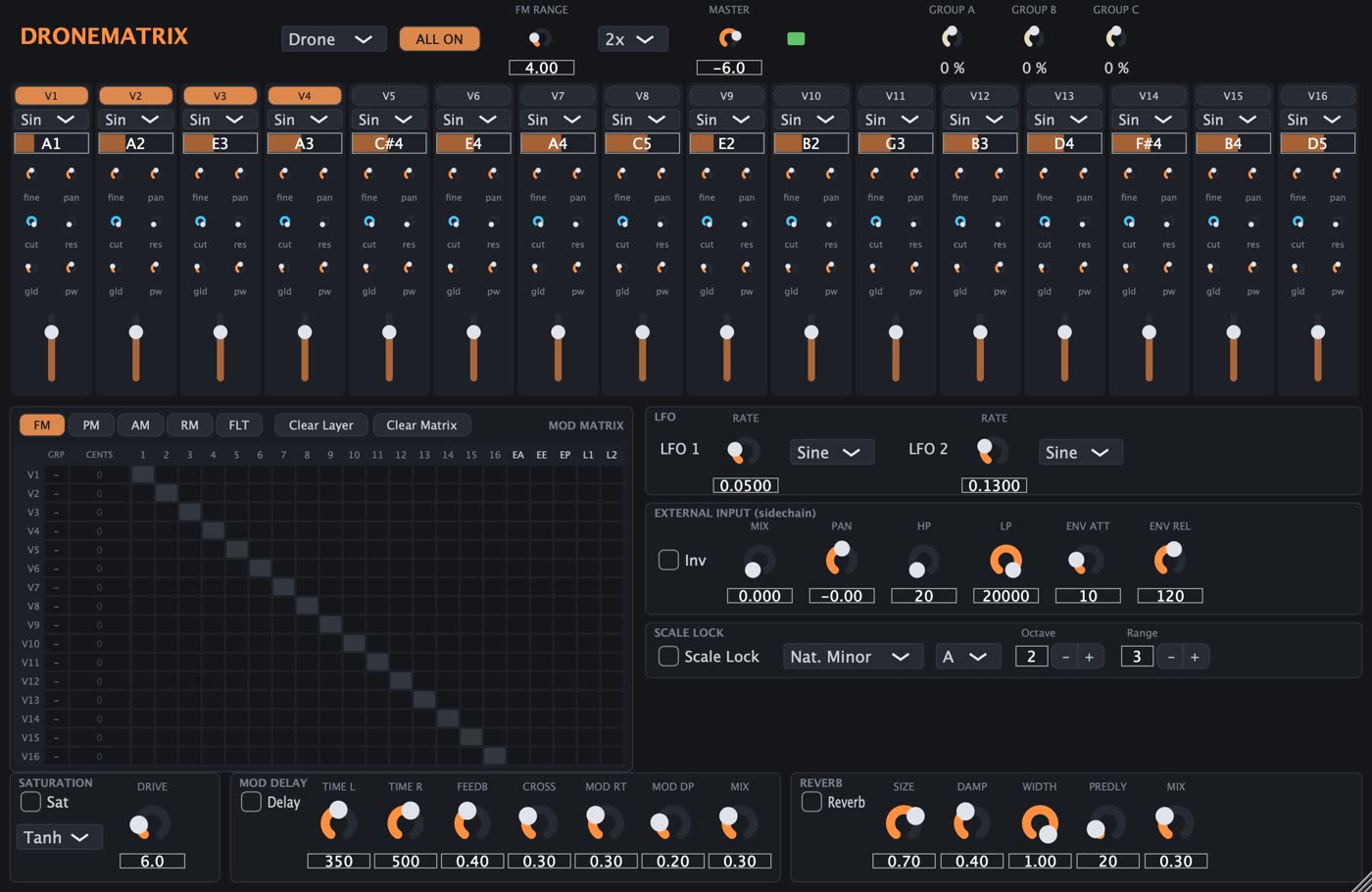Open the 2x oversampling dropdown

[633, 39]
